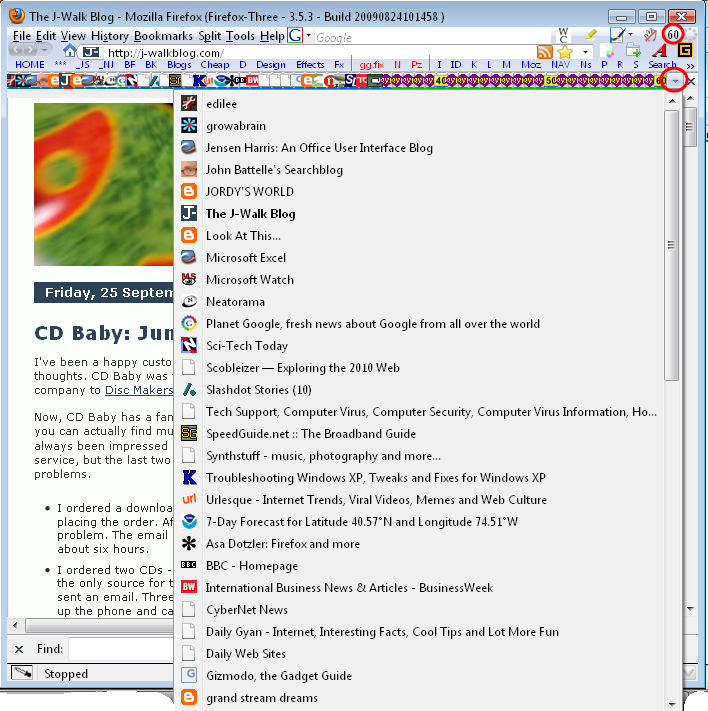Screen dimensions: 708x711
Task: Click the J-Walk site favicon in URL bar
Action: pos(91,52)
